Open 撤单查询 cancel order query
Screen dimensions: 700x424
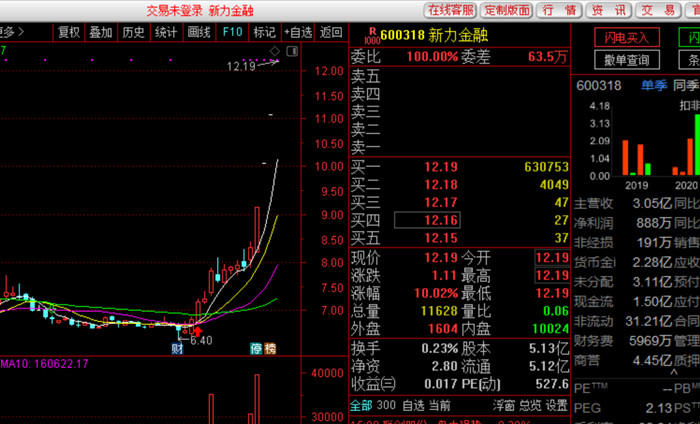point(627,59)
